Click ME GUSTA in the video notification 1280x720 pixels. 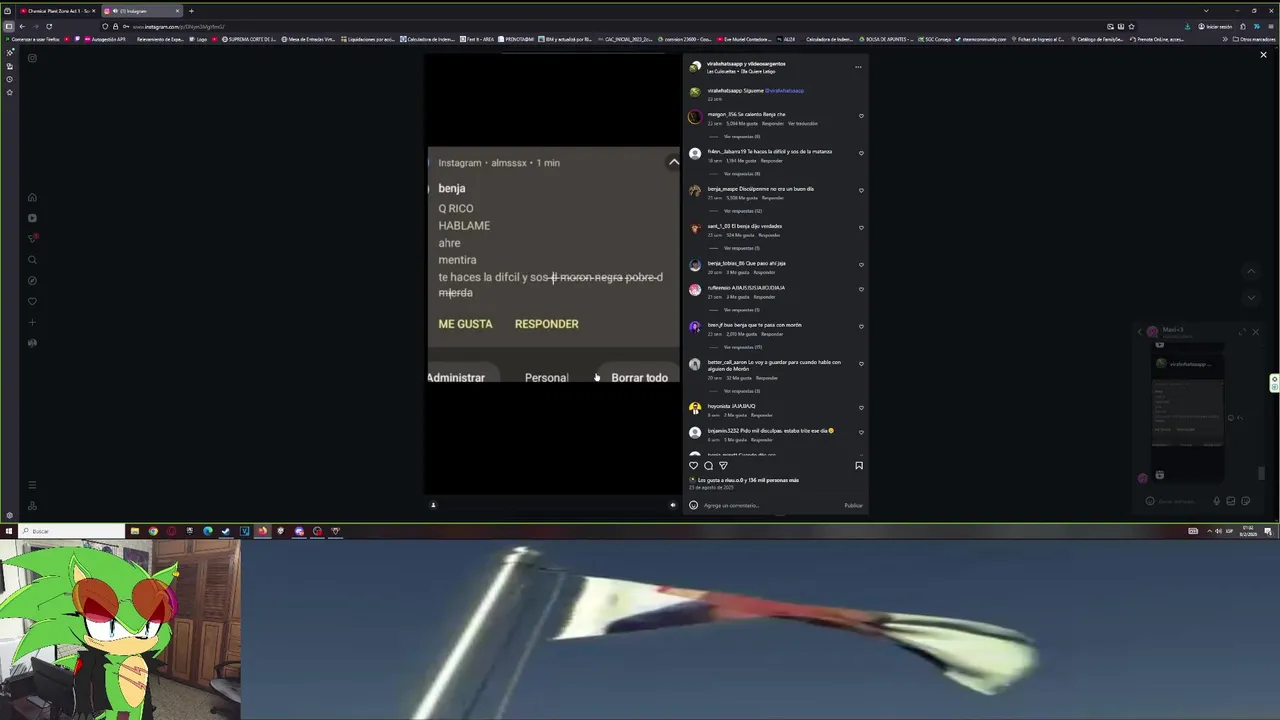(466, 324)
